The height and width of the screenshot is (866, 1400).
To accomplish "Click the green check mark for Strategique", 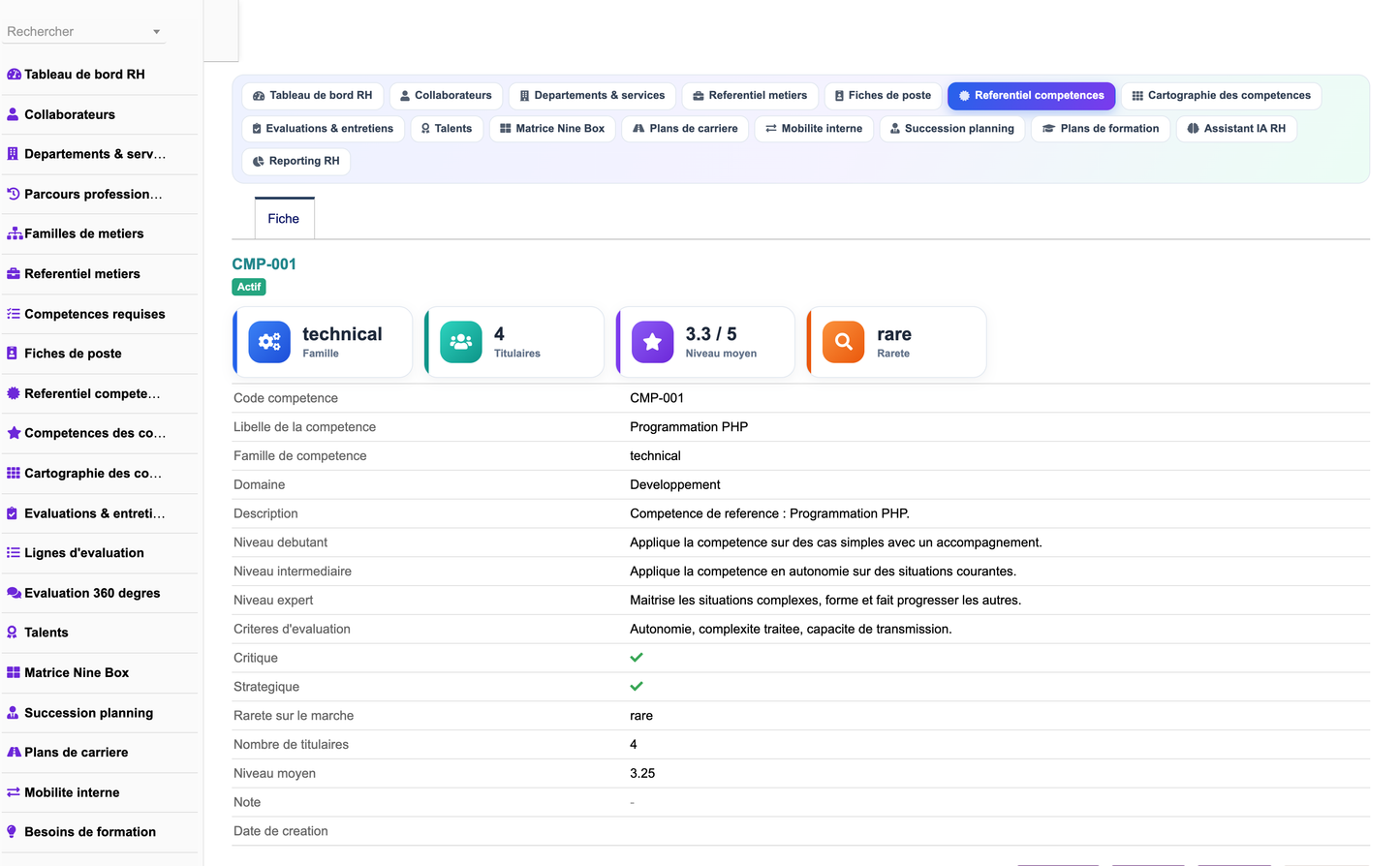I will coord(637,687).
